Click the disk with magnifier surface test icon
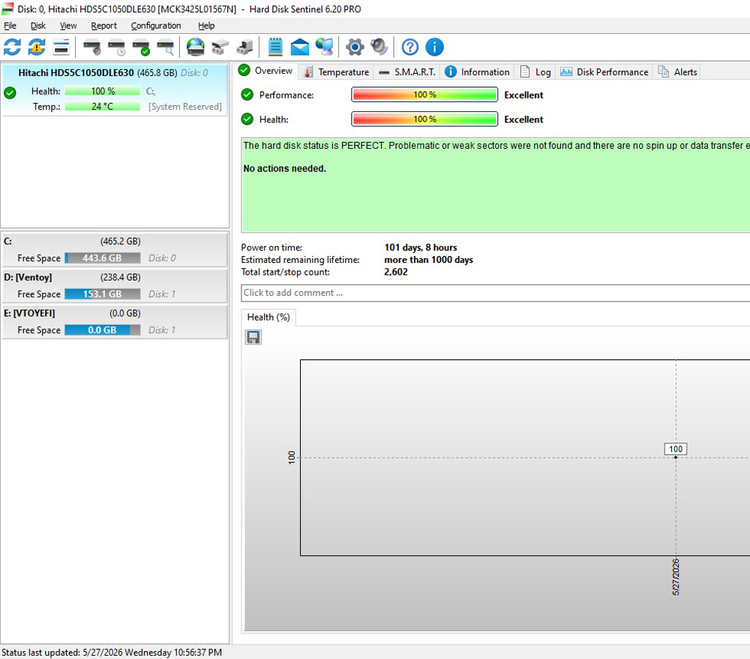The image size is (750, 659). 165,47
